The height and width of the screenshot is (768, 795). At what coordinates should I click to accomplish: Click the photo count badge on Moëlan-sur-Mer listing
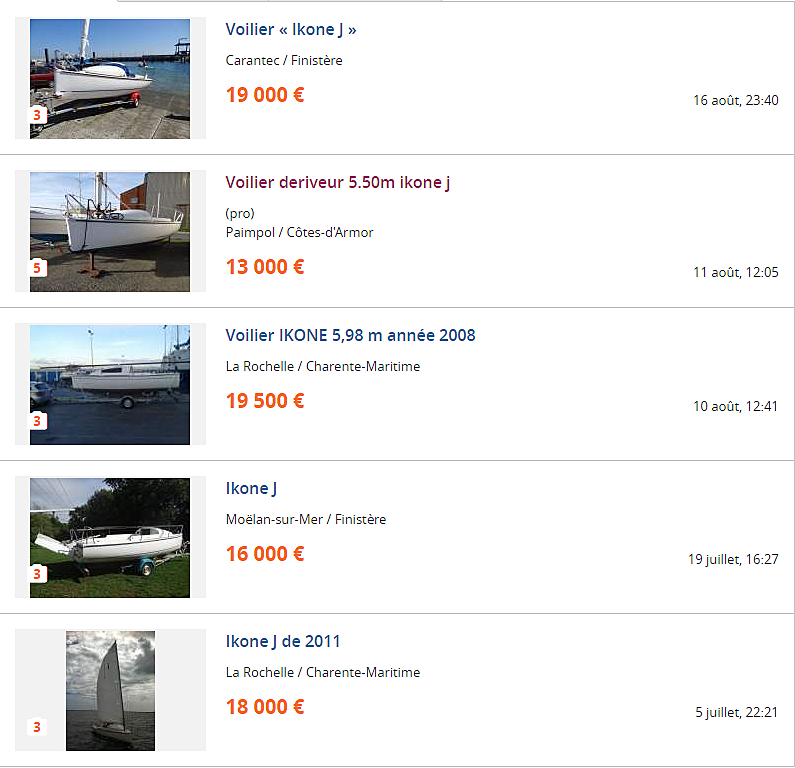[37, 574]
